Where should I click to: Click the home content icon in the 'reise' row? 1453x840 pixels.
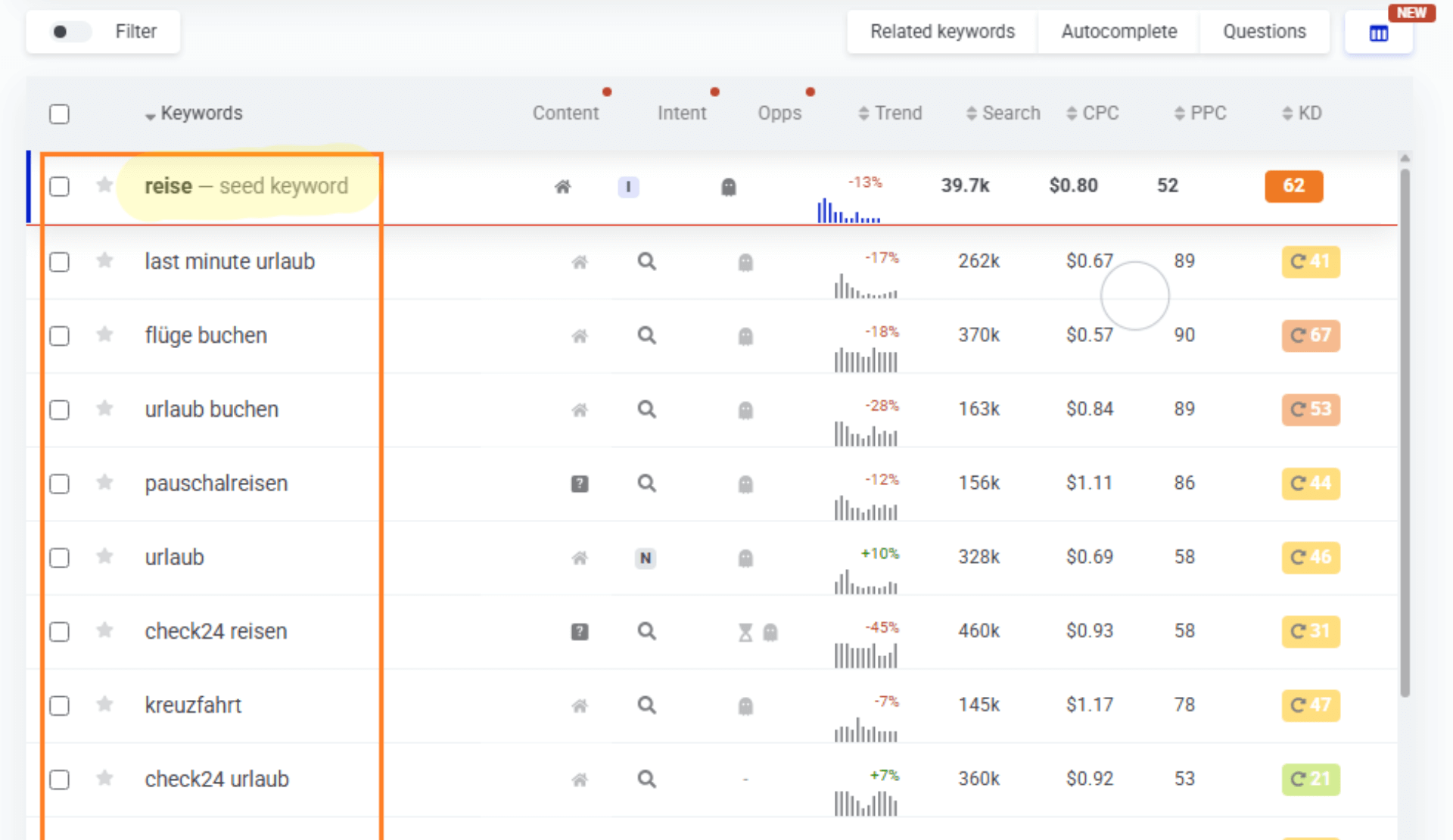click(562, 187)
